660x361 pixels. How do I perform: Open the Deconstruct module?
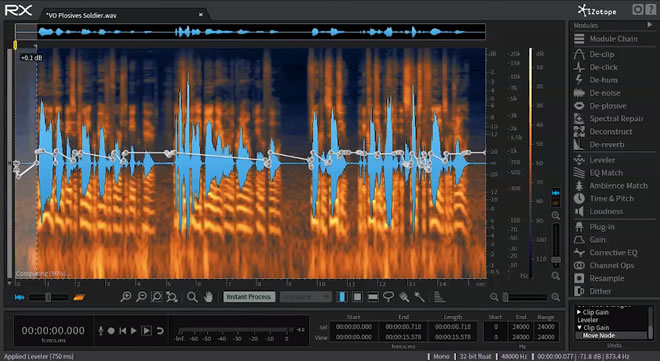pyautogui.click(x=603, y=132)
